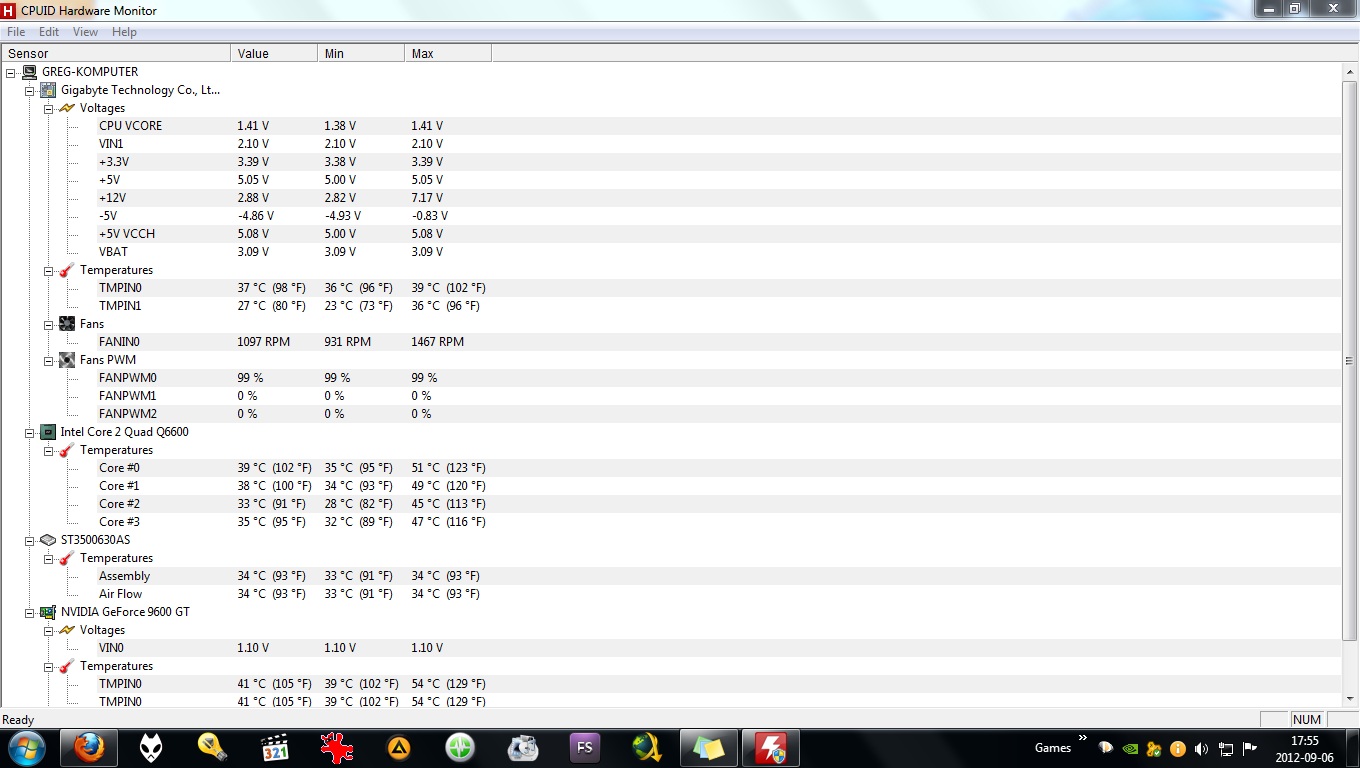This screenshot has height=768, width=1360.
Task: Open the File menu
Action: (x=16, y=31)
